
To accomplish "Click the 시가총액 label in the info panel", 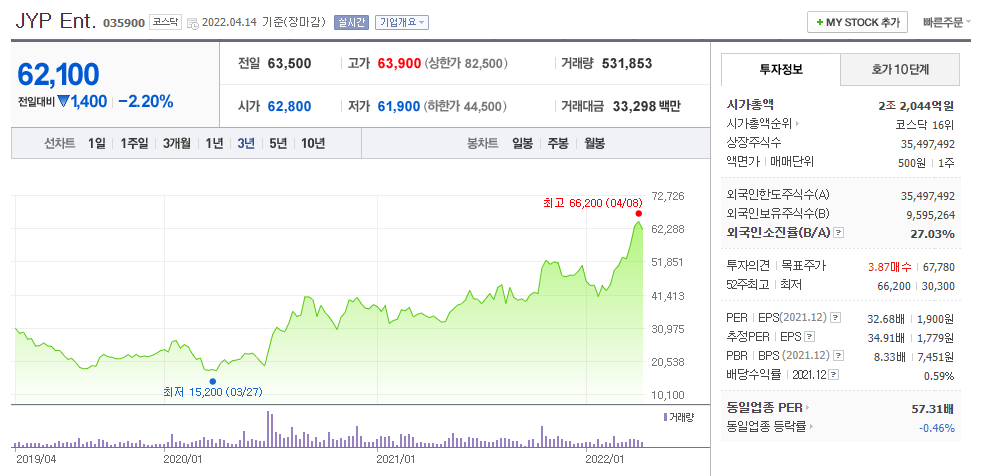I will click(x=750, y=105).
